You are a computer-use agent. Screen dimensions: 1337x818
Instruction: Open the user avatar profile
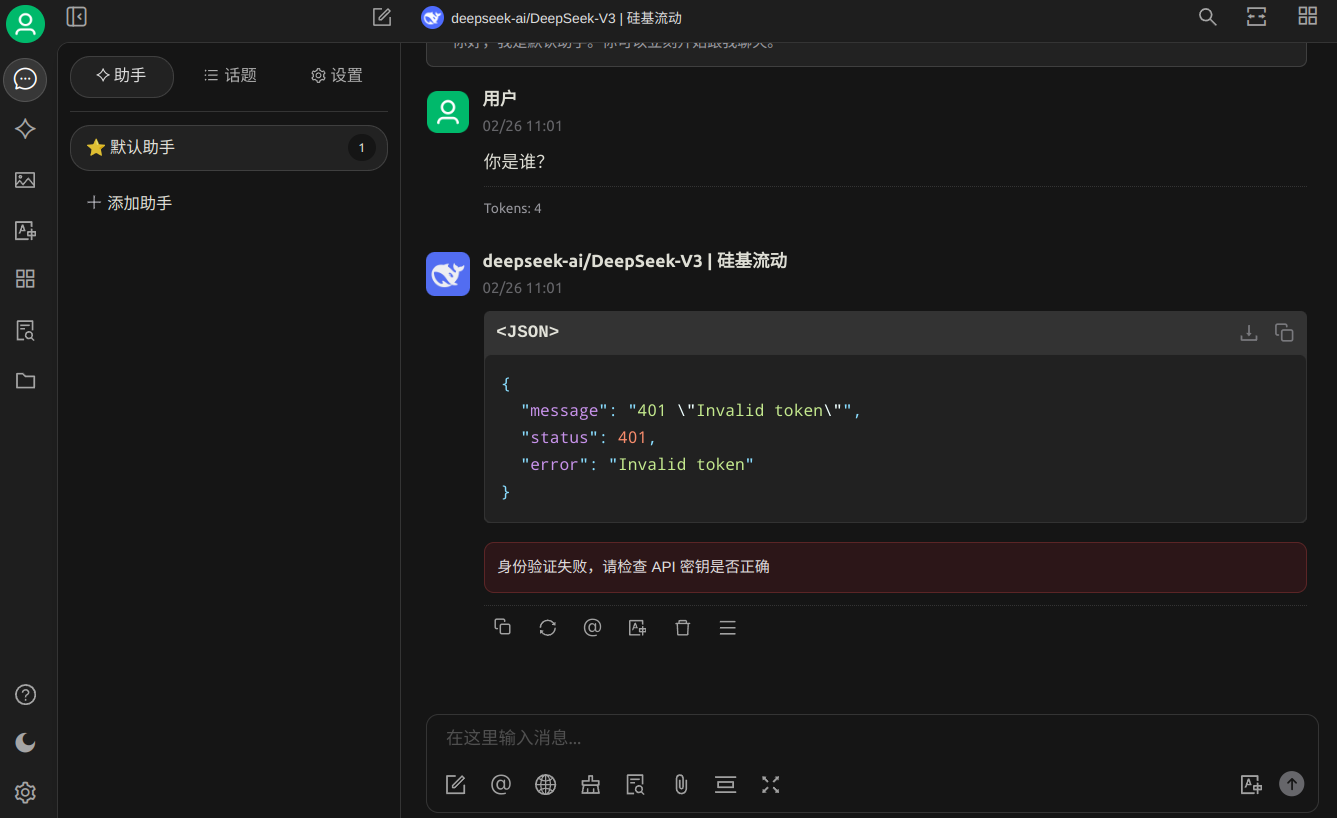[25, 24]
